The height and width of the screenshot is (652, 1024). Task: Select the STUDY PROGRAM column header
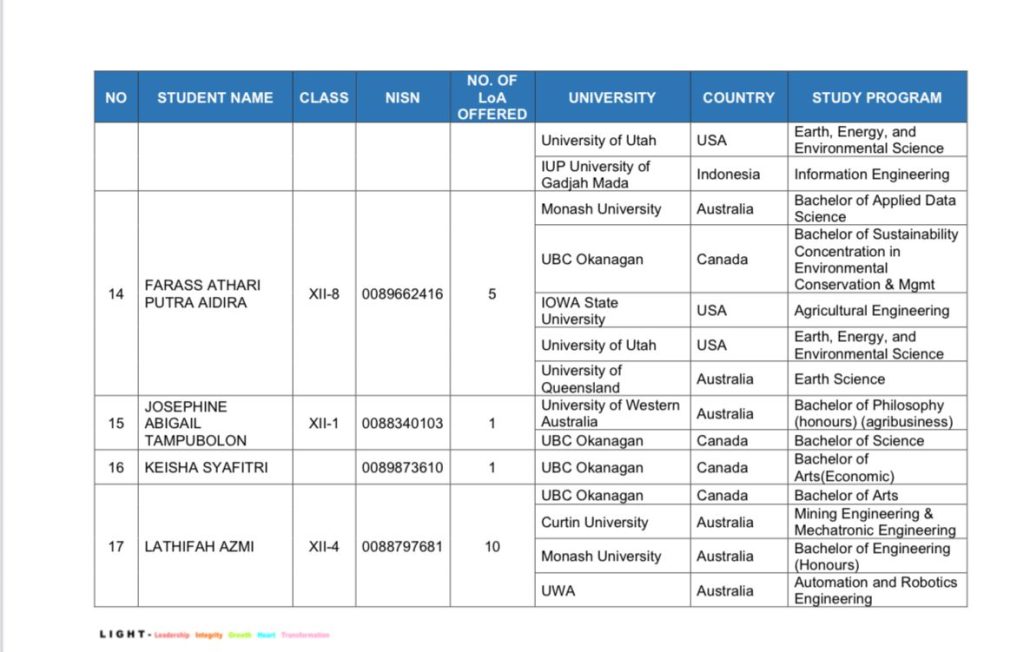(x=876, y=97)
